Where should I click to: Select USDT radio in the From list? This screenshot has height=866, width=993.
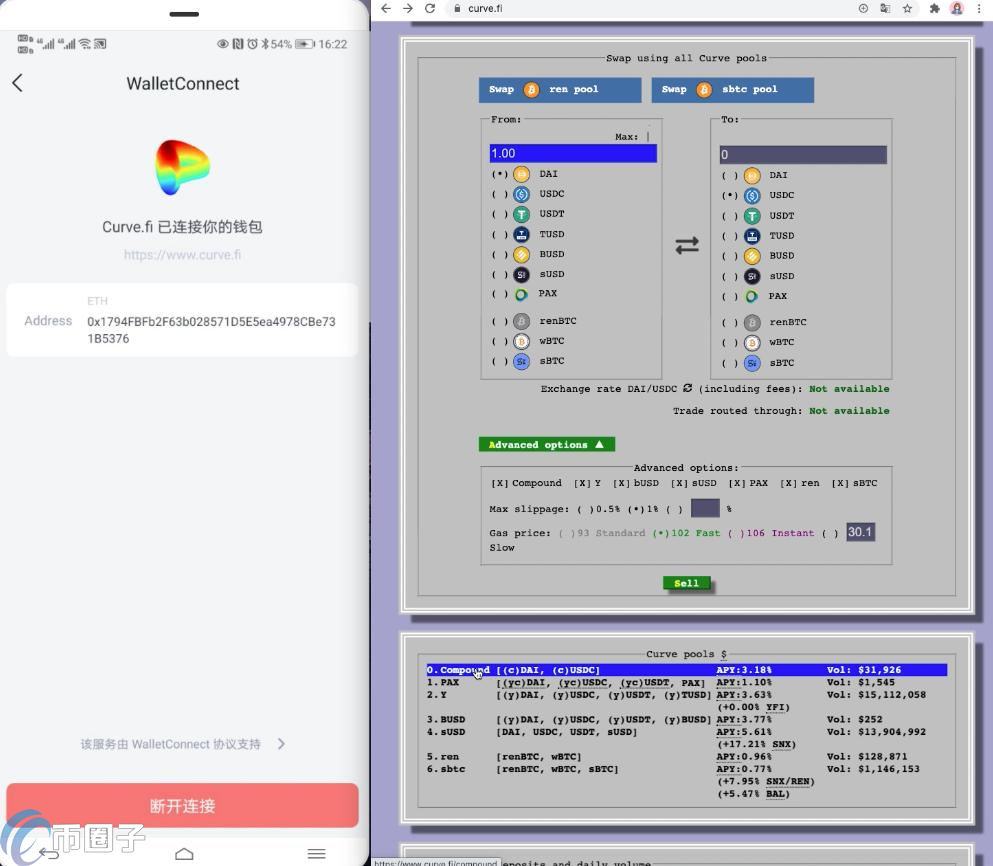(500, 214)
